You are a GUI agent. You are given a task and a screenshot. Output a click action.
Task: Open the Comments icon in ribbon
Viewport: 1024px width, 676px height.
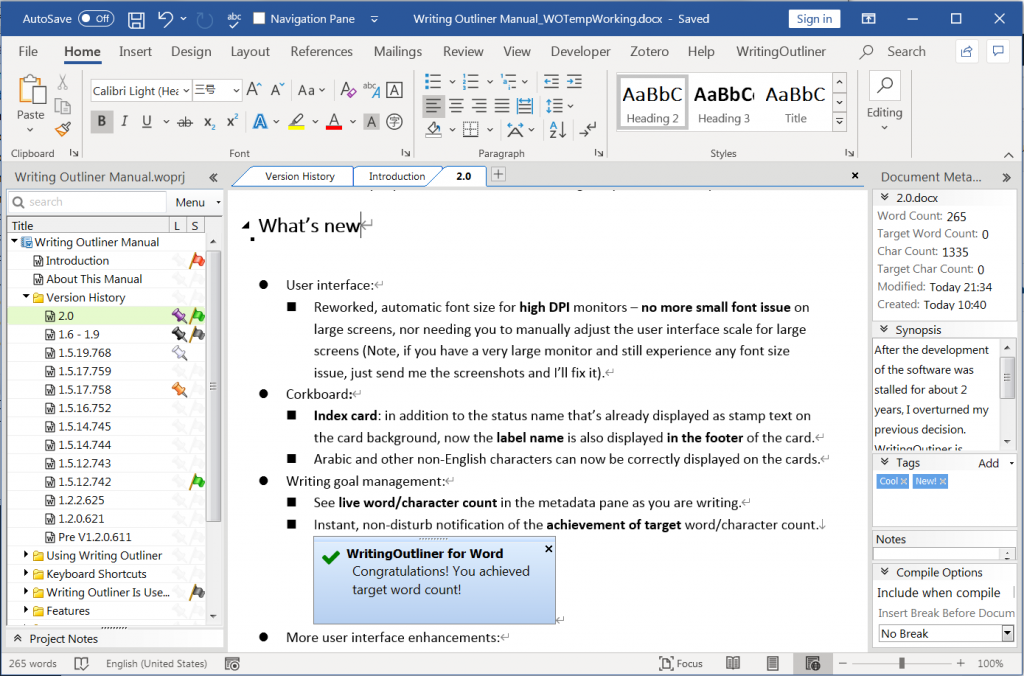[x=998, y=52]
